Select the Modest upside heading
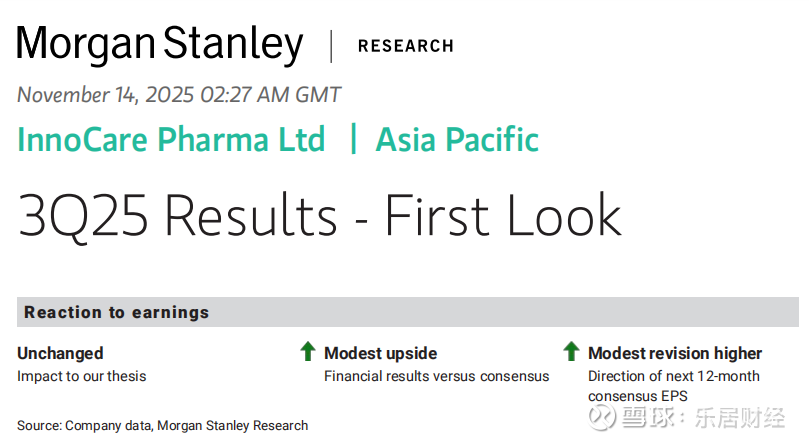The width and height of the screenshot is (809, 442). 380,353
